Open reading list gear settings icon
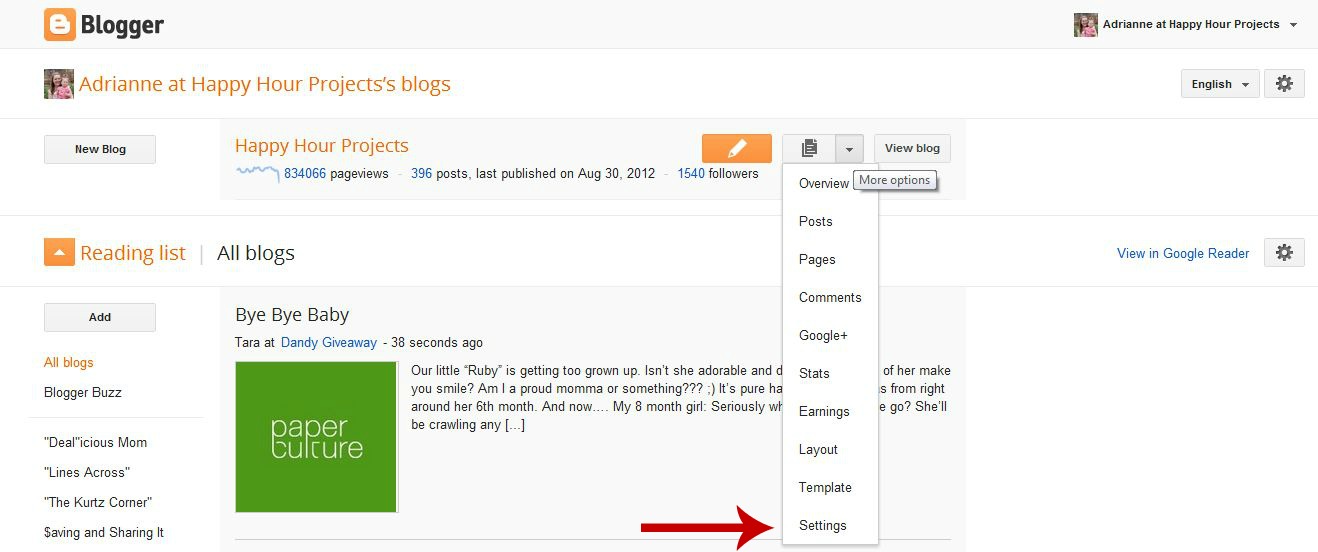 (x=1284, y=253)
